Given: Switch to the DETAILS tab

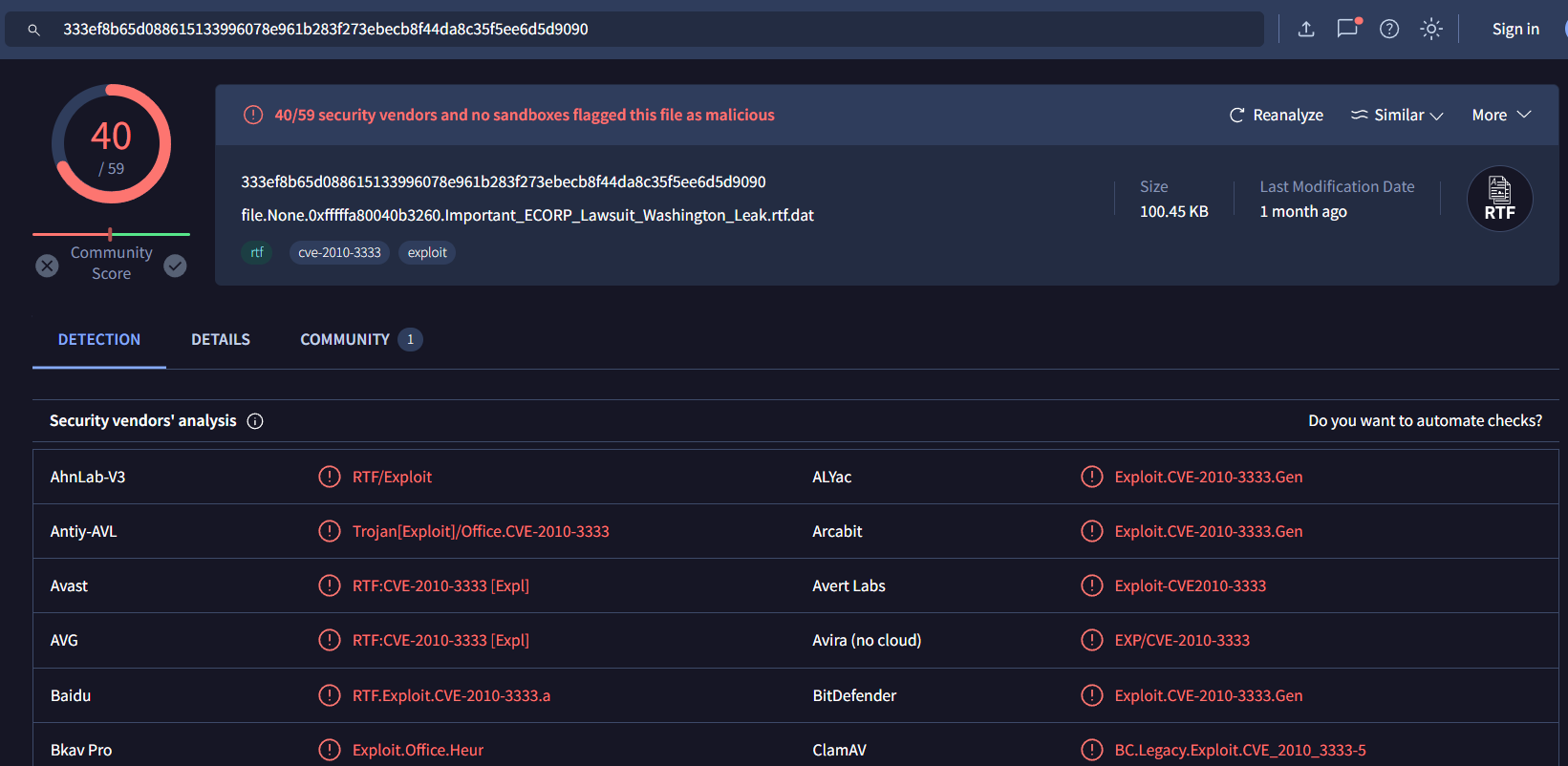Looking at the screenshot, I should [x=221, y=339].
